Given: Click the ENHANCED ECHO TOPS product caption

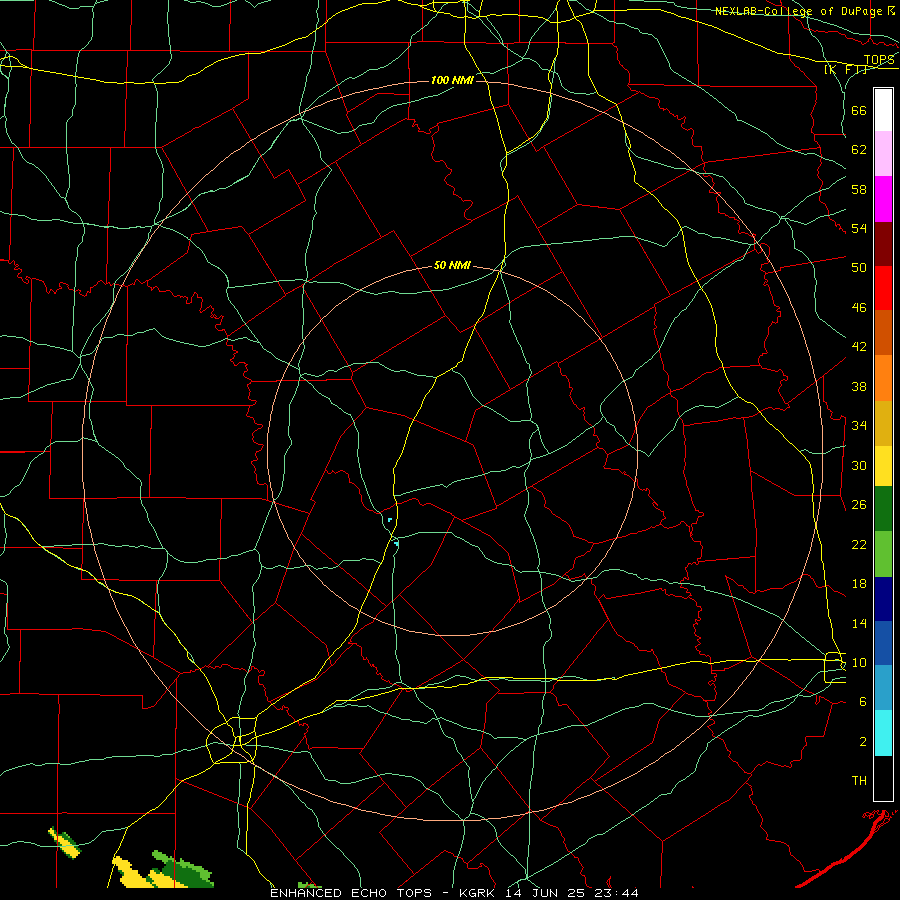Looking at the screenshot, I should click(351, 893).
